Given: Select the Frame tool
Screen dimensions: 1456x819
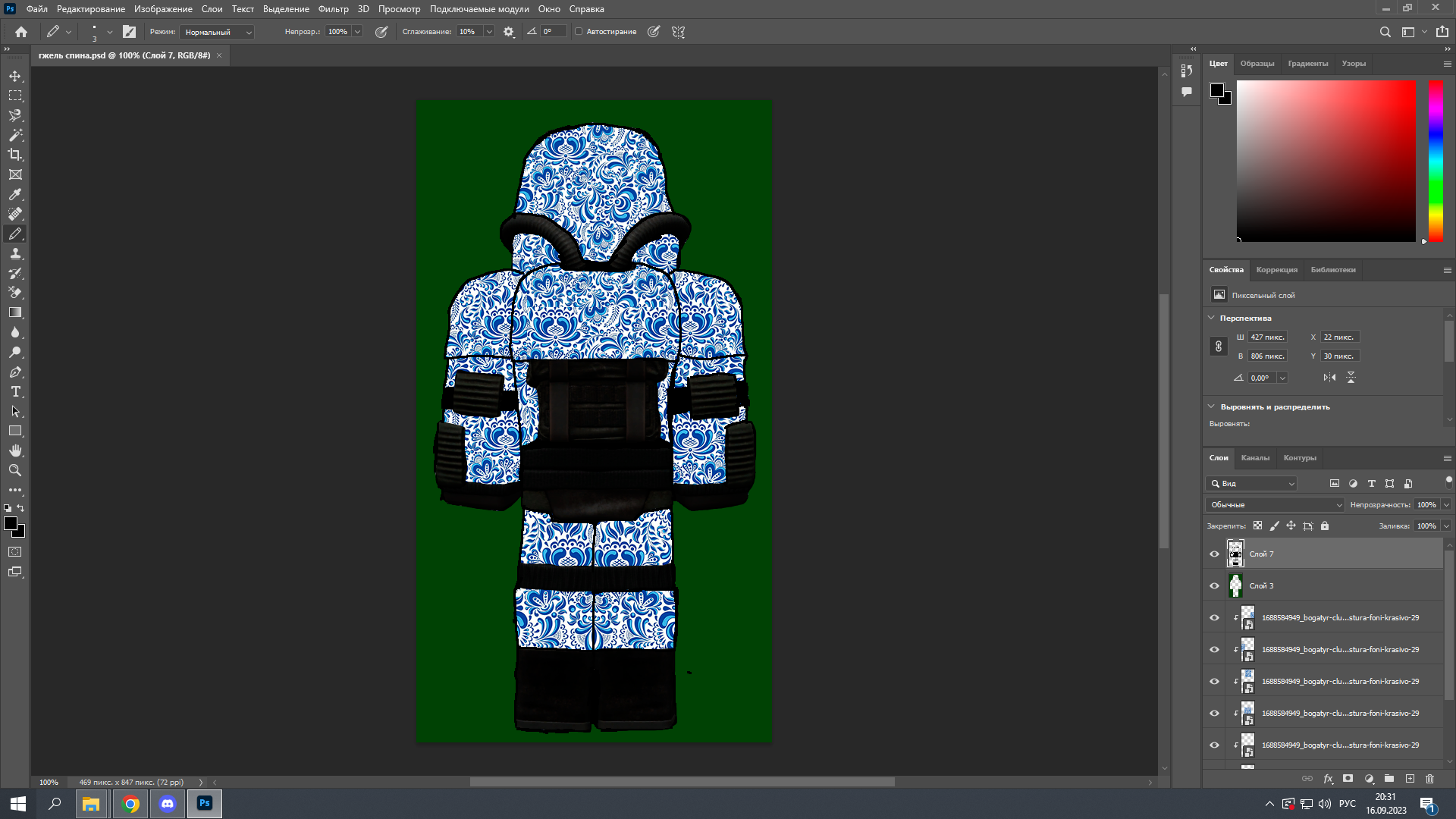Looking at the screenshot, I should (x=15, y=174).
